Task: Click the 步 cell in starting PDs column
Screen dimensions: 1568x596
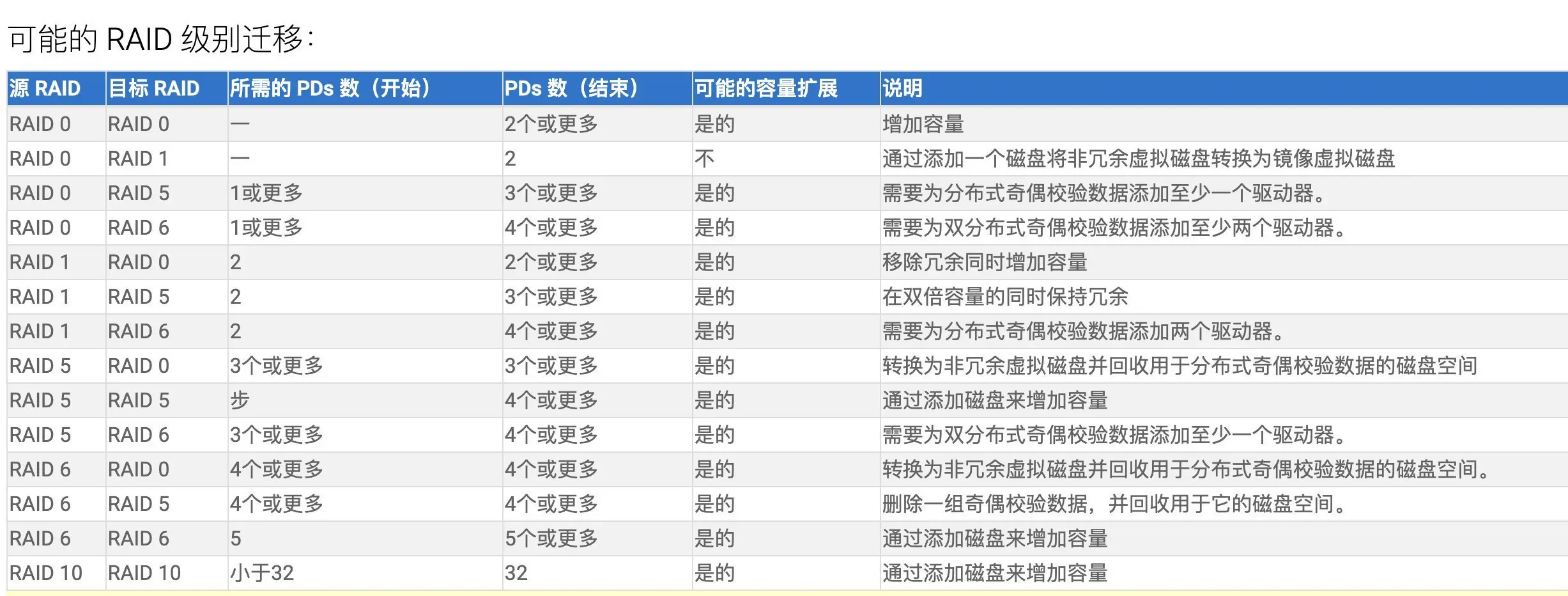Action: pyautogui.click(x=240, y=400)
